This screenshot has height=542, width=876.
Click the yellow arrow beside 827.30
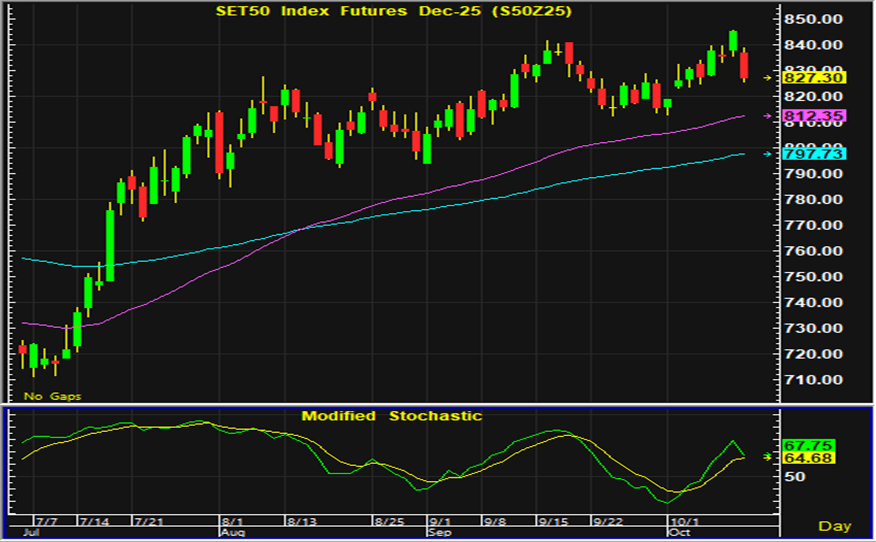pos(768,78)
